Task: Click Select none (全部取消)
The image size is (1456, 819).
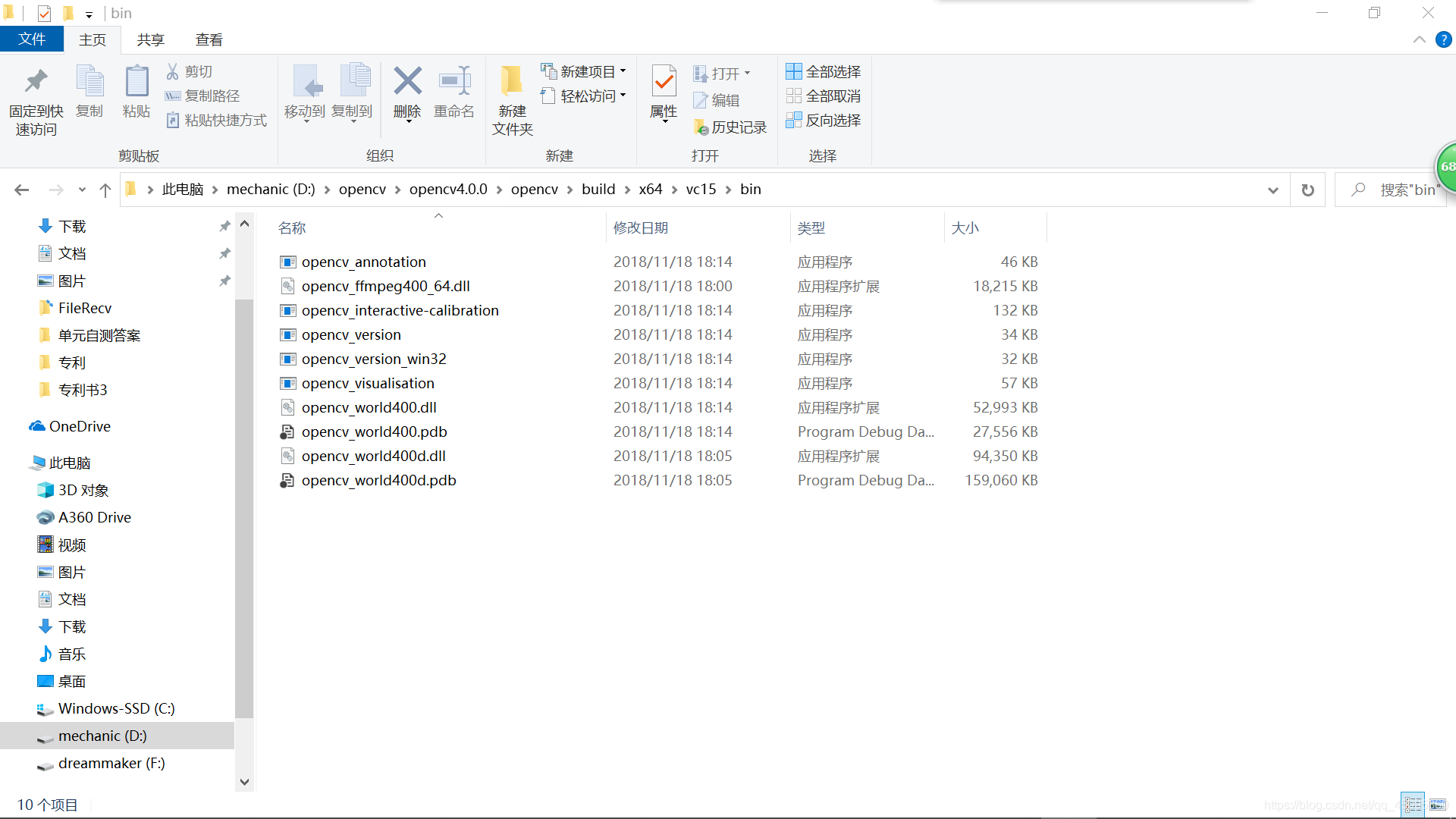Action: point(824,96)
